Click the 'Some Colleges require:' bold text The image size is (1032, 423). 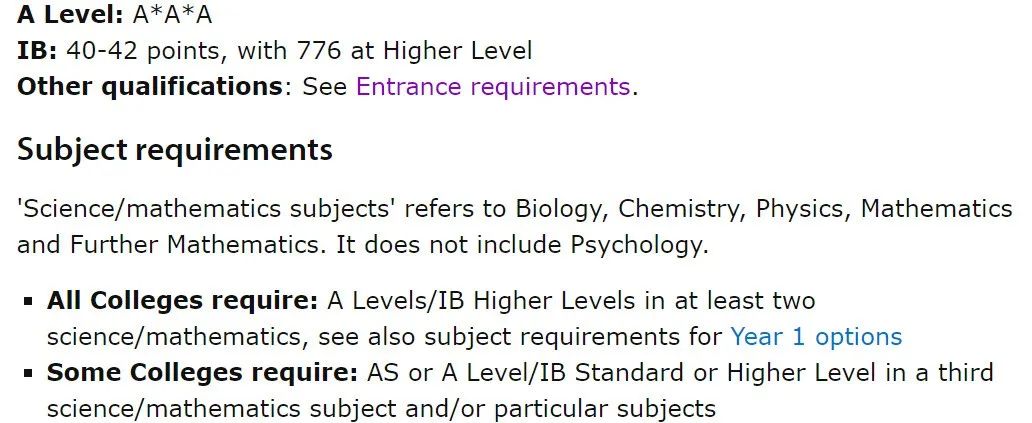pos(203,373)
